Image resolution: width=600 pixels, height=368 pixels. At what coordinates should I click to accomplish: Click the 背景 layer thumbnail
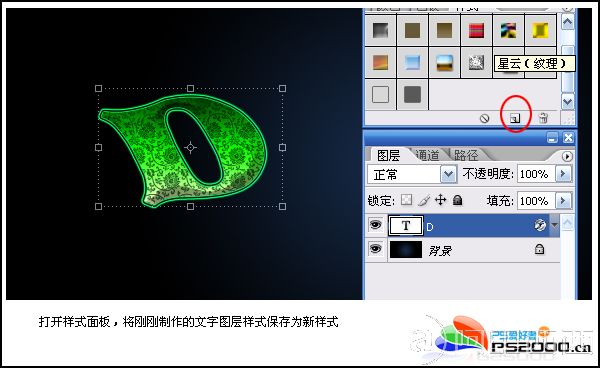click(406, 249)
